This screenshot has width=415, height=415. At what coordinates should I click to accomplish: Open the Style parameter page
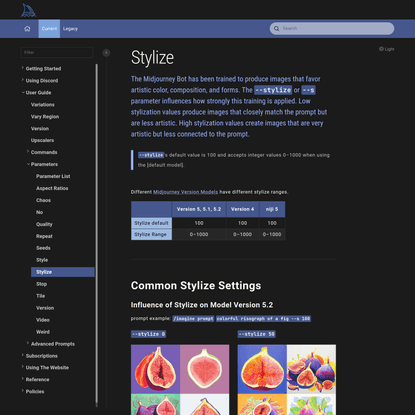pyautogui.click(x=42, y=260)
